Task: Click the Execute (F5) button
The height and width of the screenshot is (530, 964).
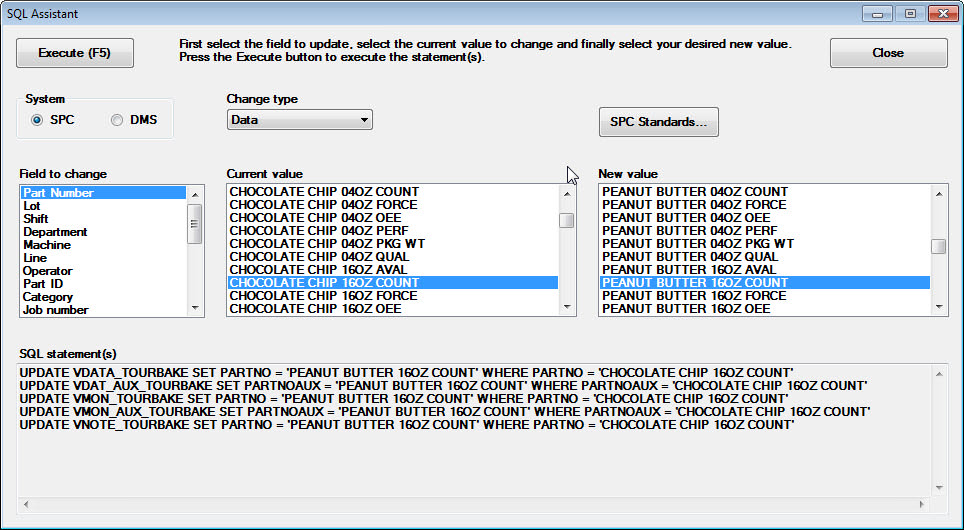Action: [75, 53]
